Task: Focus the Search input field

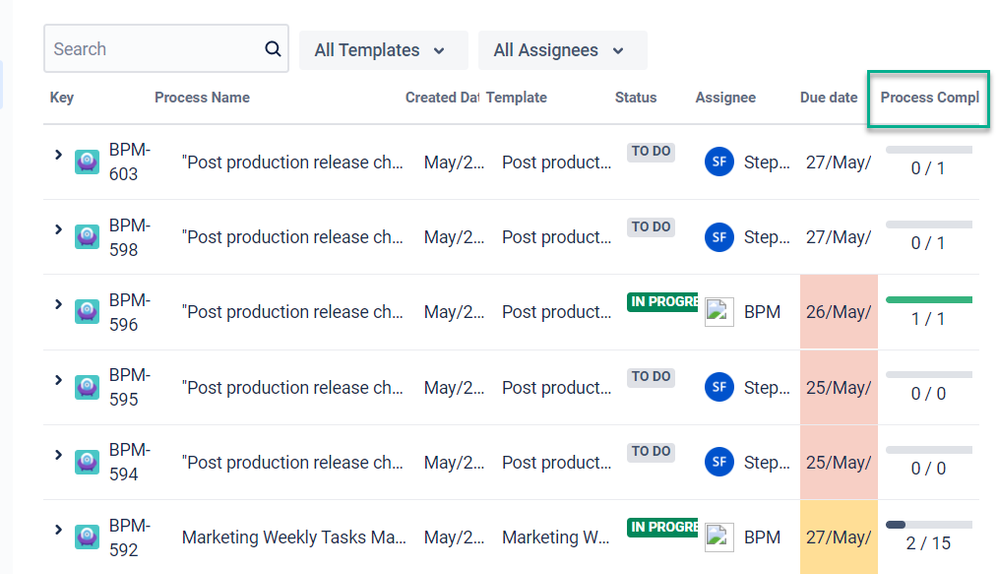Action: [156, 49]
